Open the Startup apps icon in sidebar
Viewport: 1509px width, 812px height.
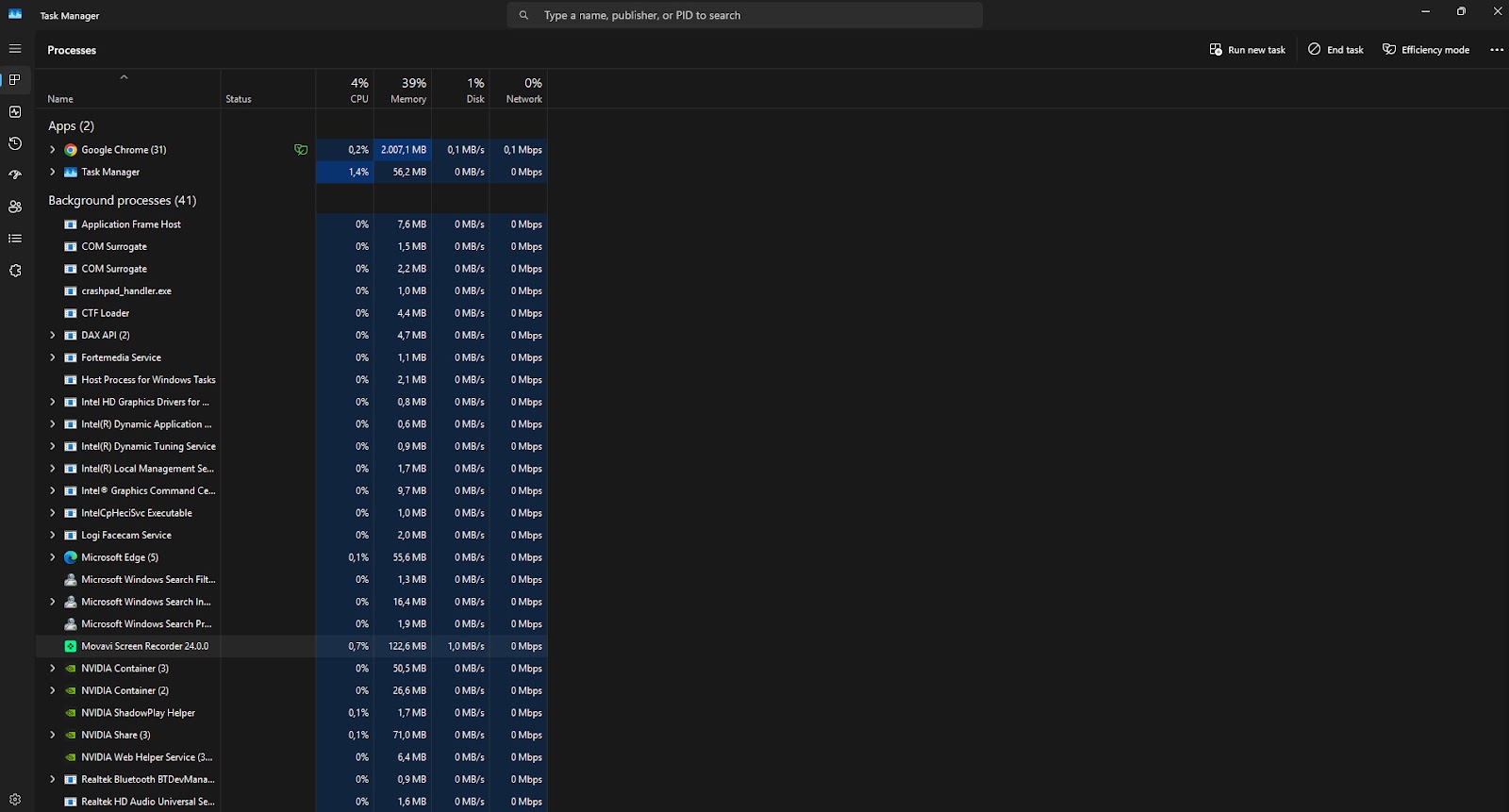tap(15, 175)
